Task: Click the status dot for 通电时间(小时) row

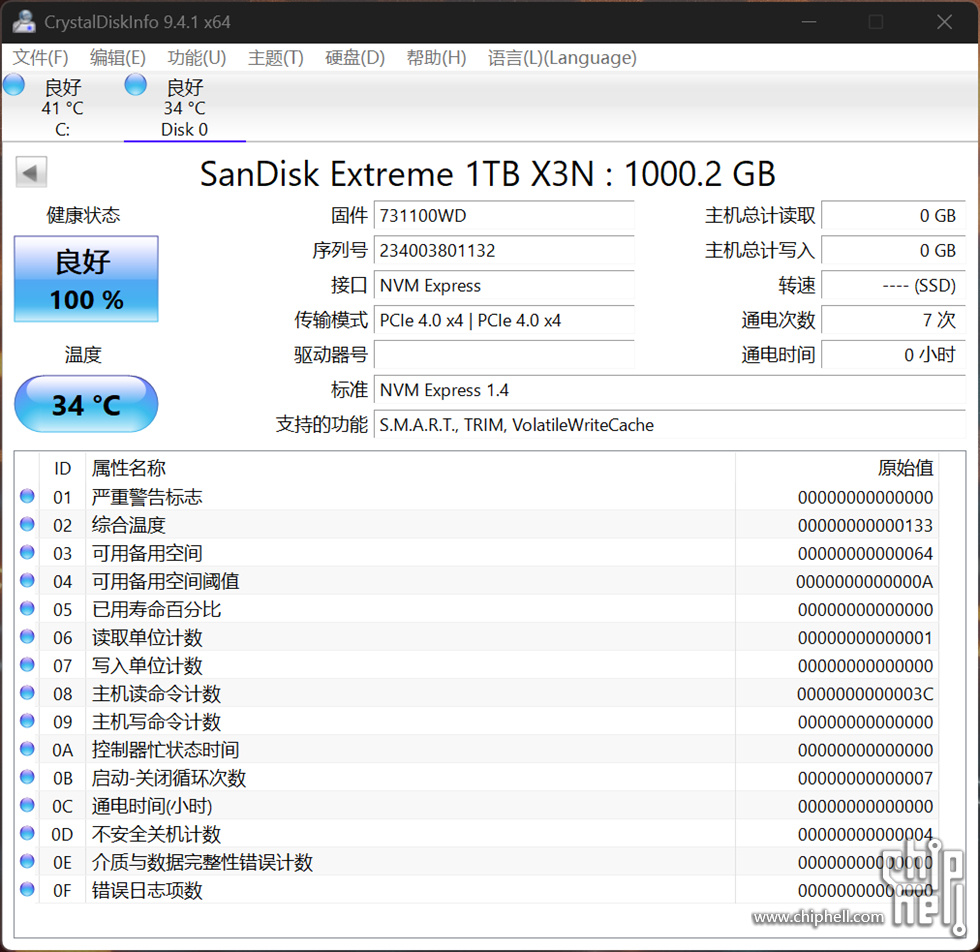Action: [27, 805]
